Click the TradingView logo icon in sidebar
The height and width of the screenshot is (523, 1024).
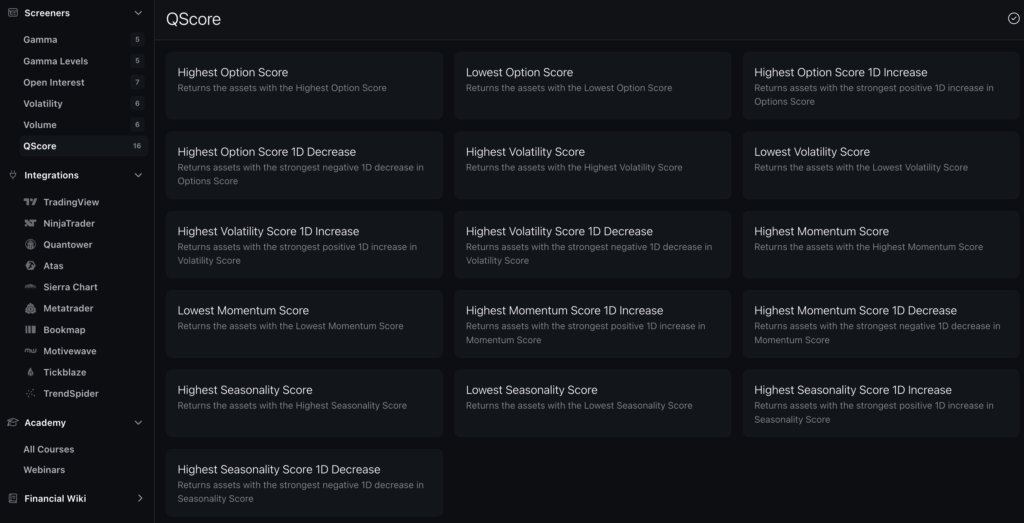point(30,202)
